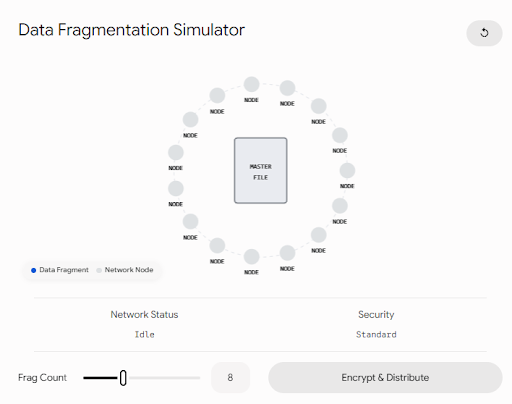Click the blue Data Fragment legend dot
The height and width of the screenshot is (404, 512).
point(33,270)
